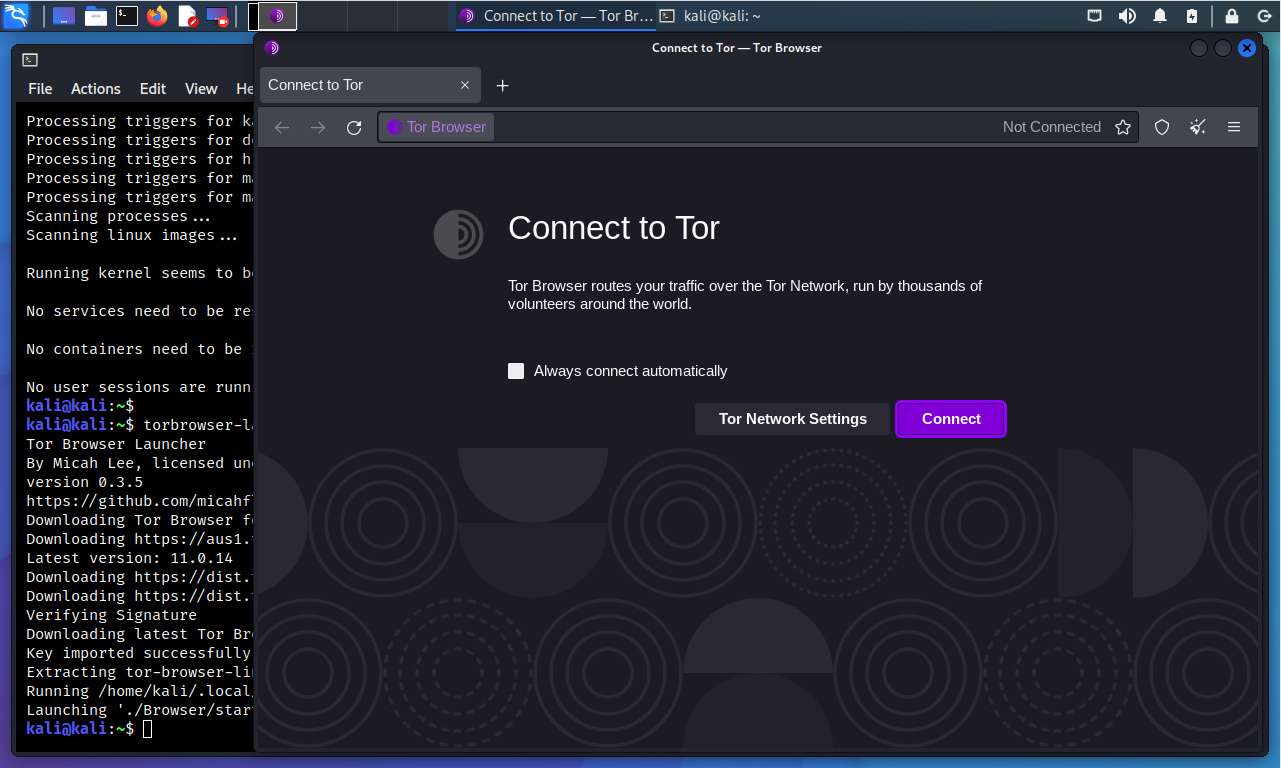The width and height of the screenshot is (1281, 768).
Task: Close the Connect to Tor tab
Action: (x=465, y=86)
